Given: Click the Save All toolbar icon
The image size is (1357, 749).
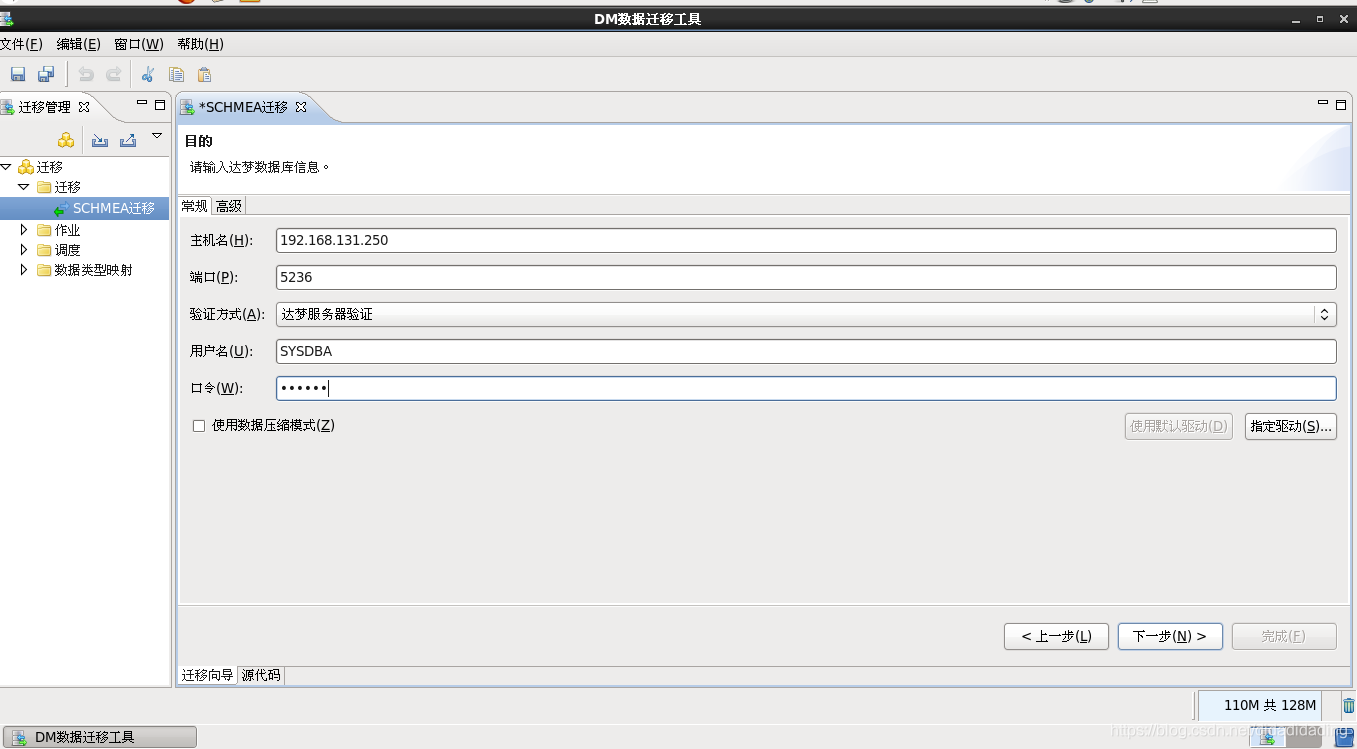Looking at the screenshot, I should (46, 74).
